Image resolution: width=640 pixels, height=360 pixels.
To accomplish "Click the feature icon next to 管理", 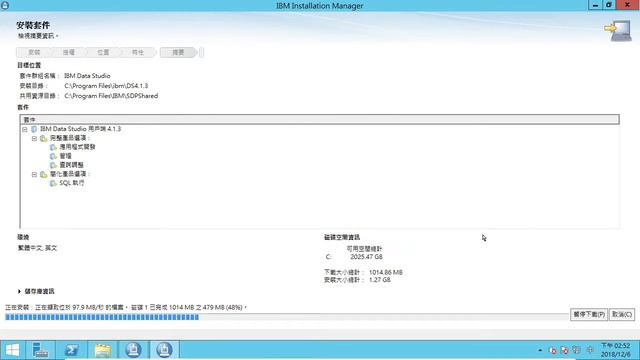I will [53, 156].
